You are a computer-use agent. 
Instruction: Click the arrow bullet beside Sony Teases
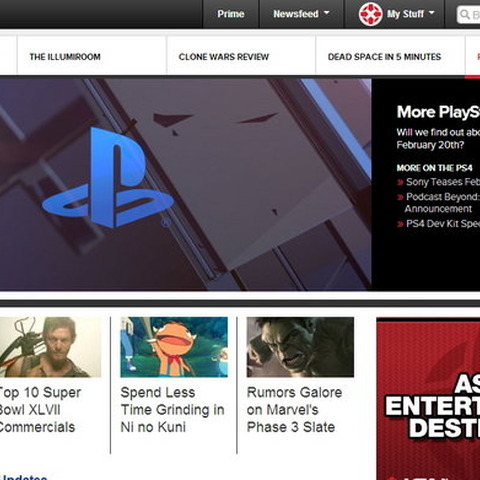pos(400,182)
